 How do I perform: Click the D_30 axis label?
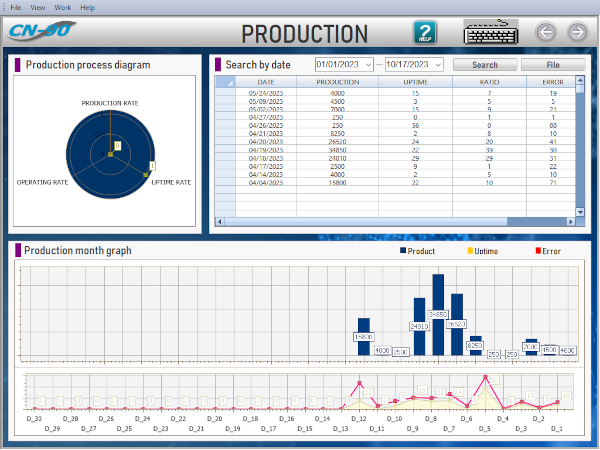click(x=34, y=419)
